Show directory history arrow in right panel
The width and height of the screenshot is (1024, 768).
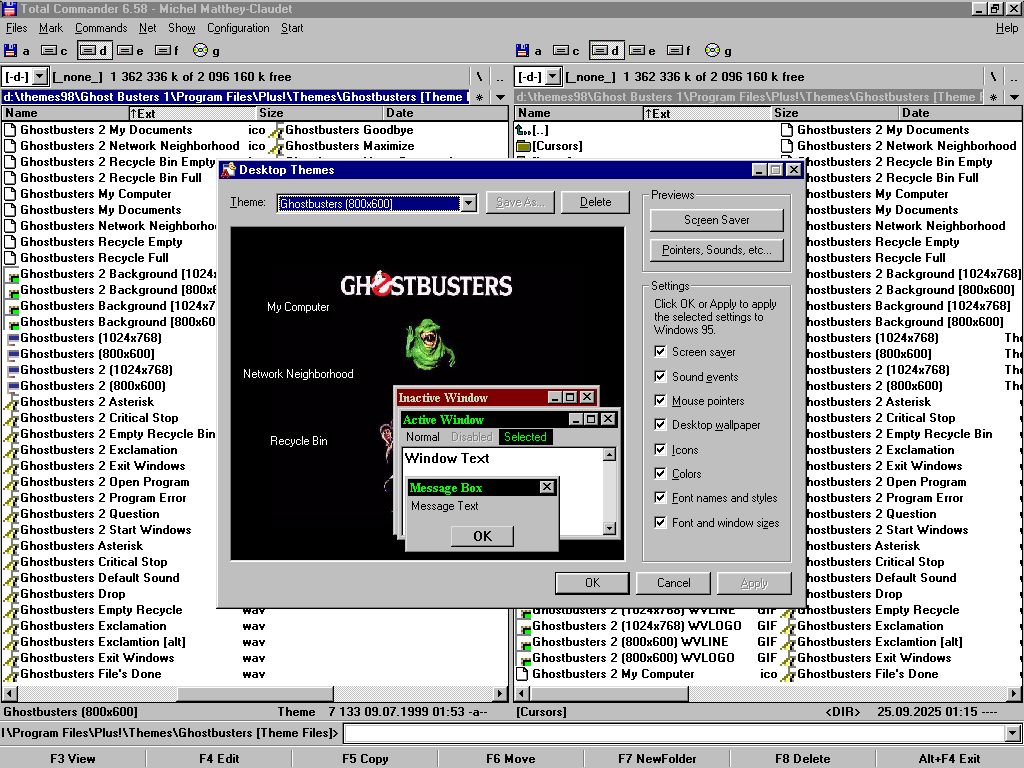coord(1012,97)
